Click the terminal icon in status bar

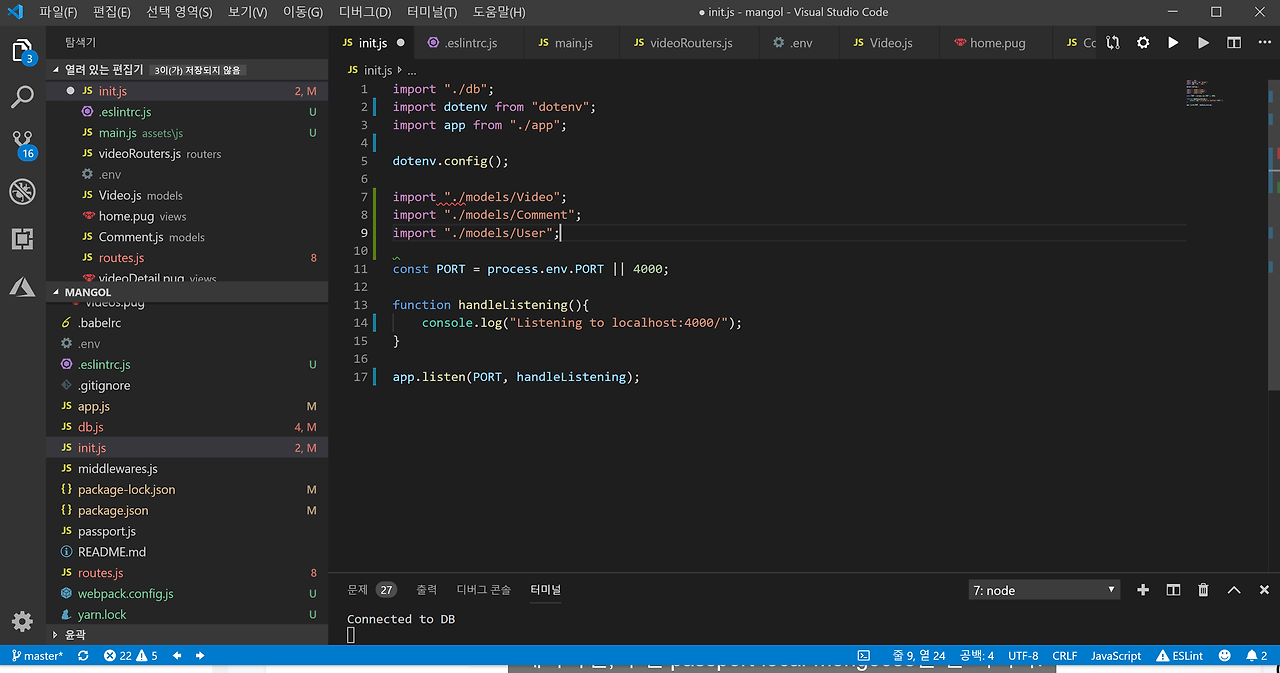tap(863, 656)
